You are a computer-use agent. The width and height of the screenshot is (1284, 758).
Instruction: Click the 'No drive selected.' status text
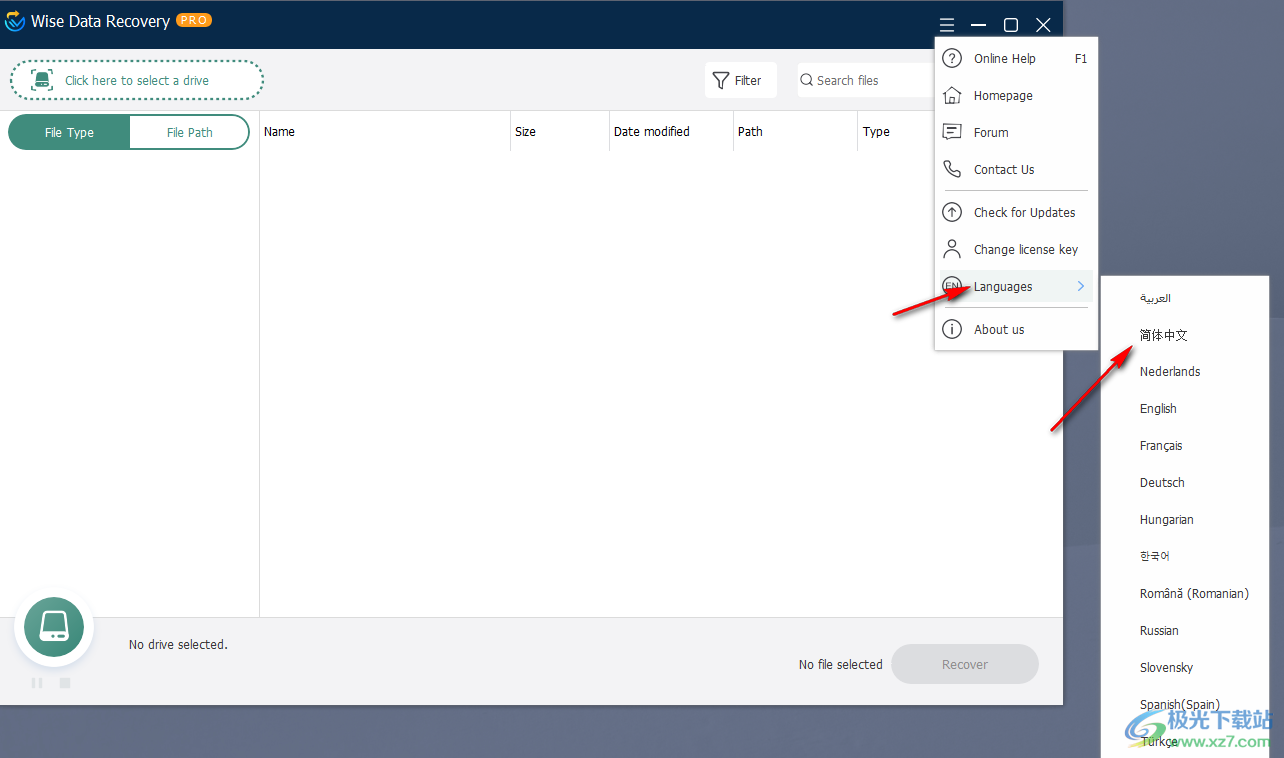coord(178,644)
